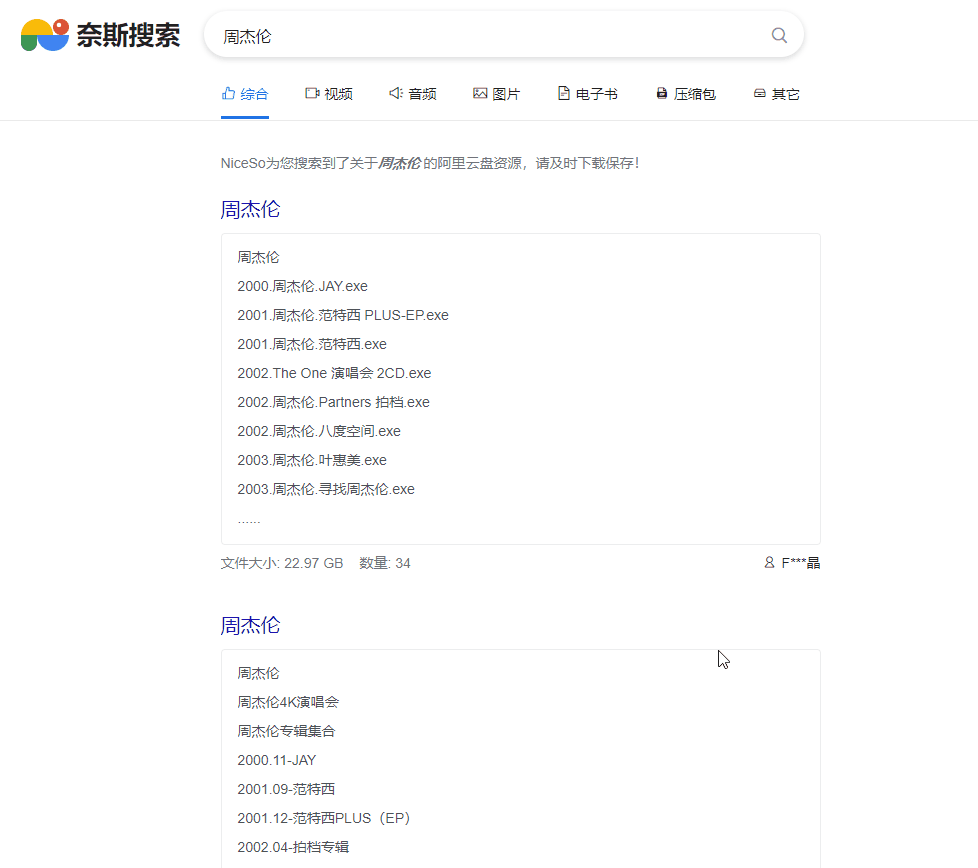Click the NiceSo search summary message
The image size is (978, 868).
click(x=430, y=163)
